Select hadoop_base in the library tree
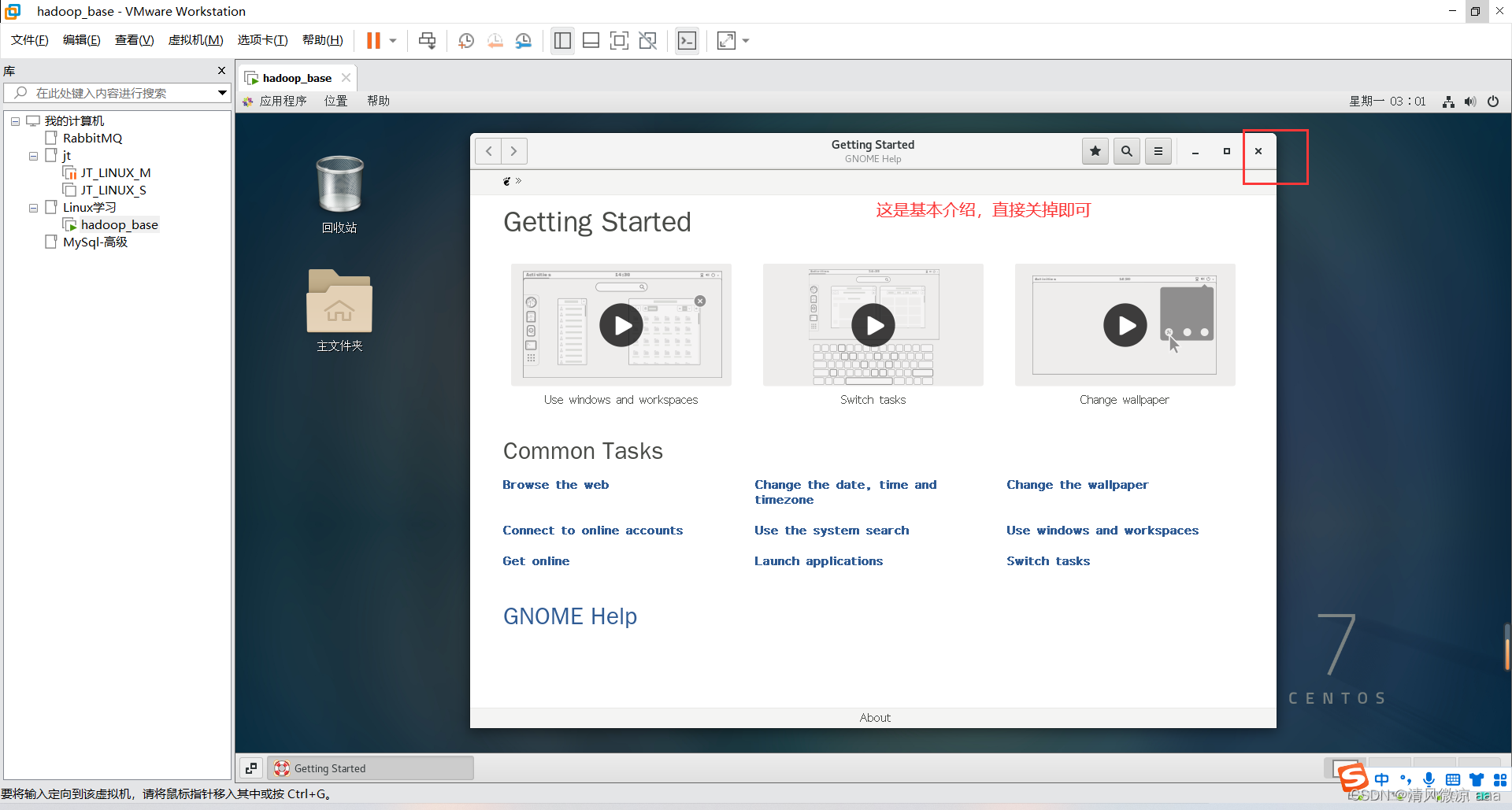1512x810 pixels. 119,225
